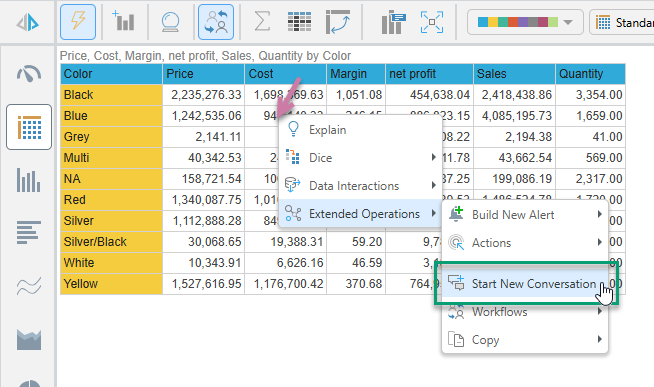Click the grid table formatting icon
654x387 pixels.
(299, 22)
